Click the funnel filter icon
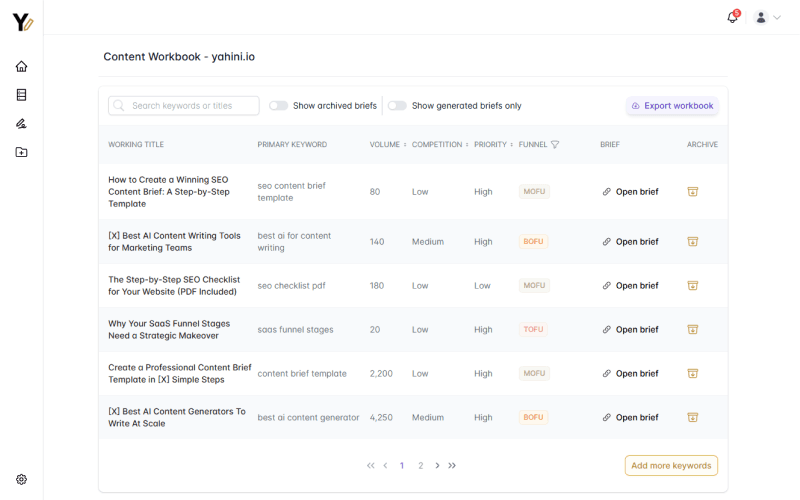Screen dimensions: 800x500 coord(555,144)
